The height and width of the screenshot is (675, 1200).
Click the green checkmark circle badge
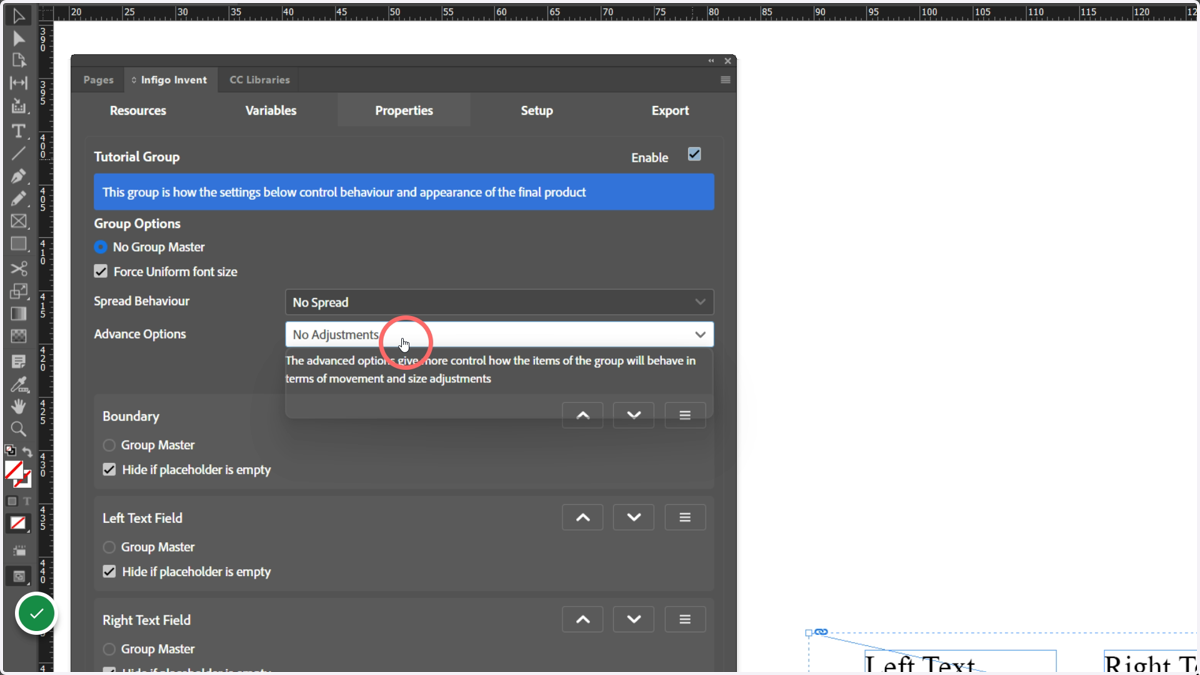click(x=36, y=613)
